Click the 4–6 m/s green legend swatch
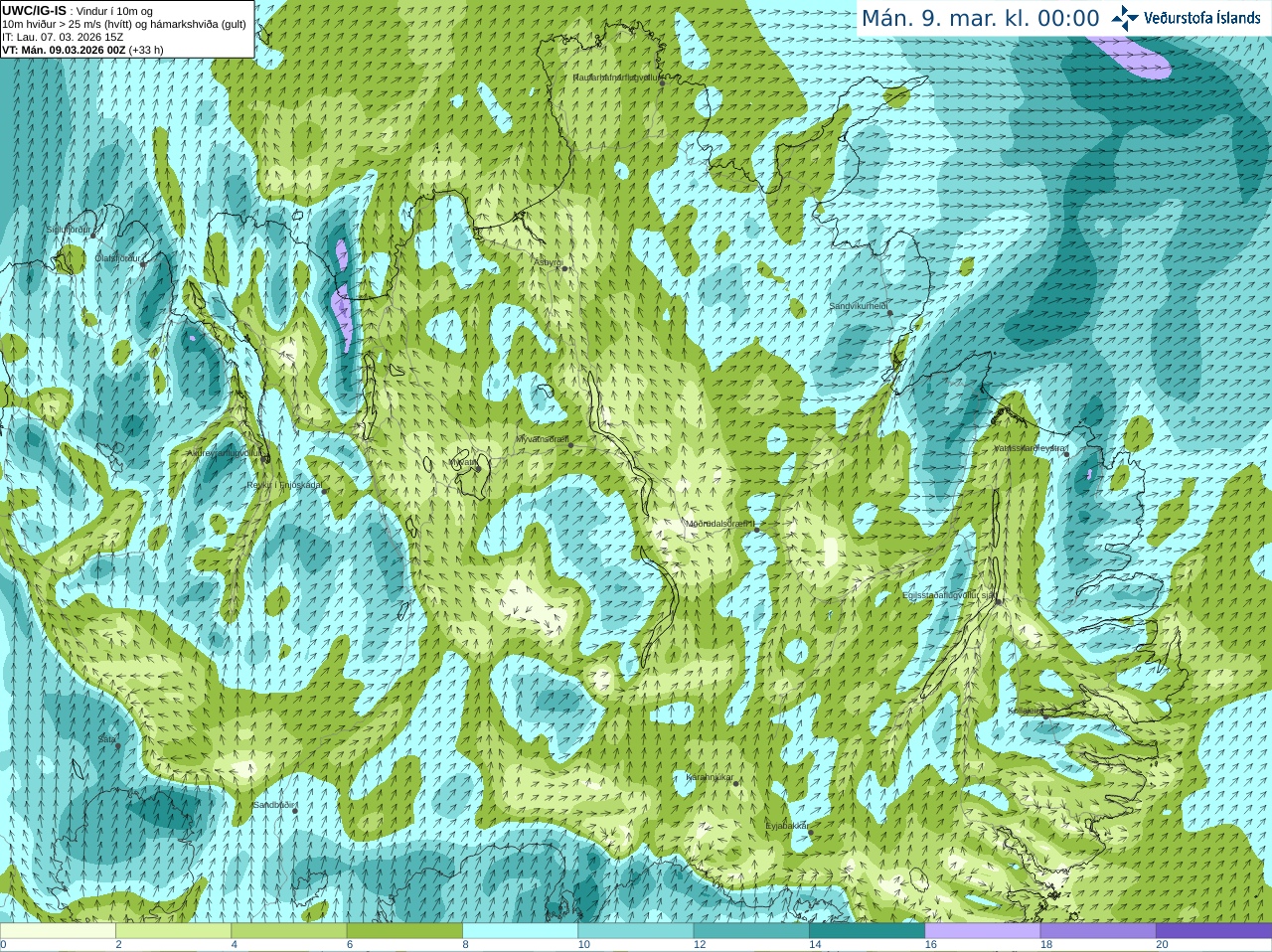The width and height of the screenshot is (1272, 952). click(289, 931)
